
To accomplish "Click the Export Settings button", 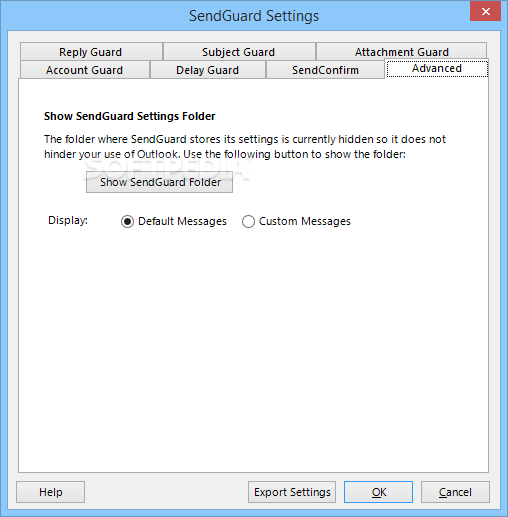I will [x=292, y=492].
